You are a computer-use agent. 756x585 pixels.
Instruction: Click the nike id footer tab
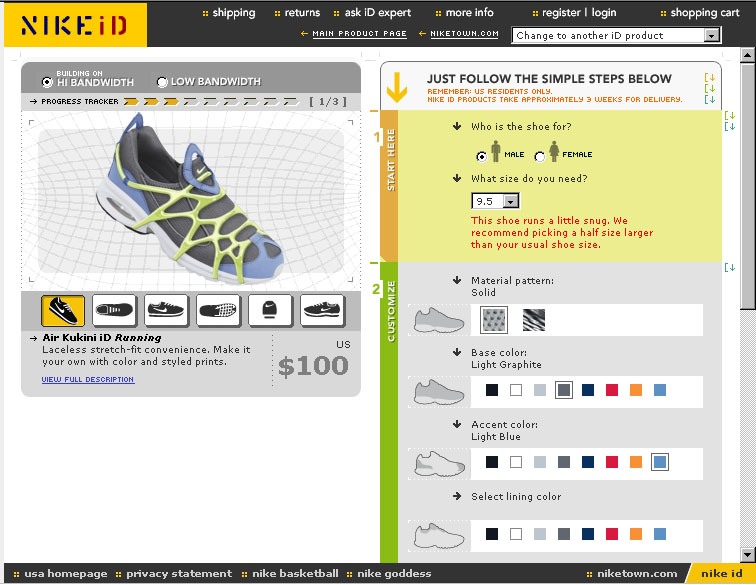(x=721, y=573)
